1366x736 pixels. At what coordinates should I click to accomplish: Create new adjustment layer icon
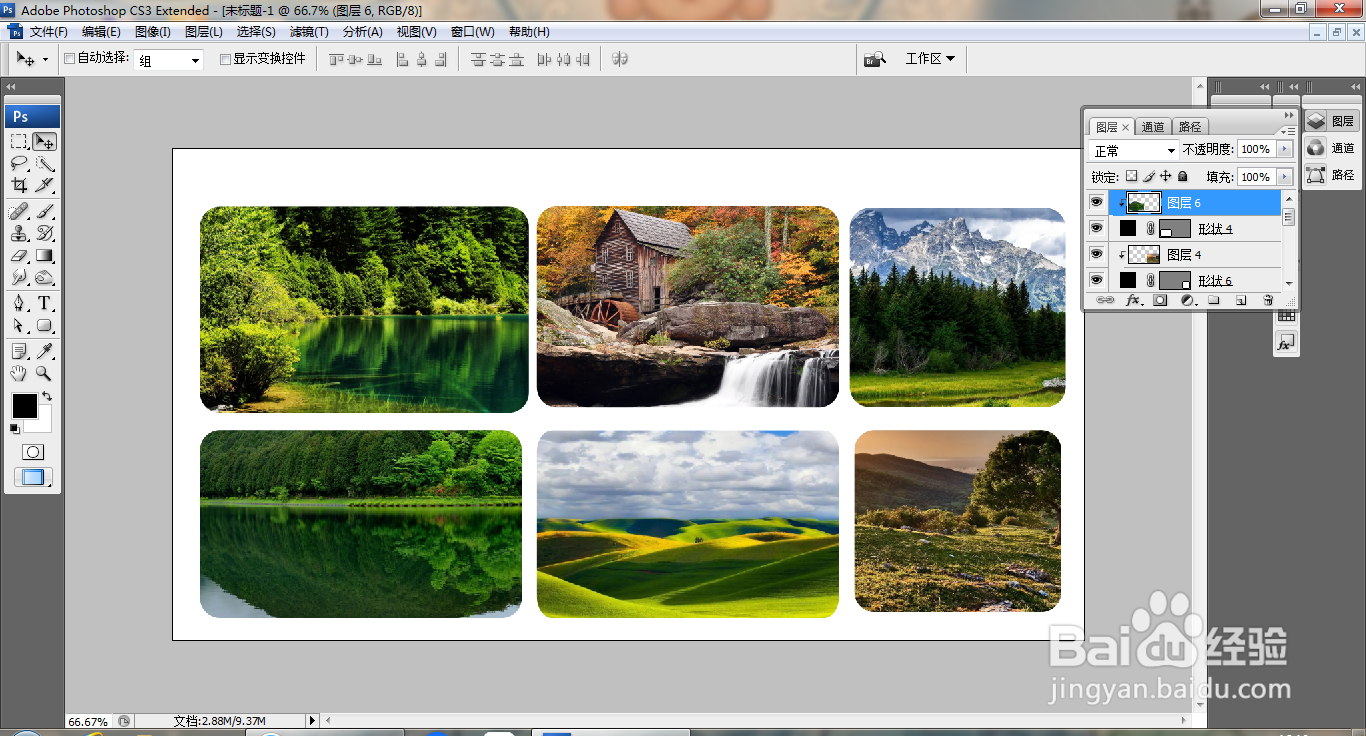pyautogui.click(x=1187, y=300)
